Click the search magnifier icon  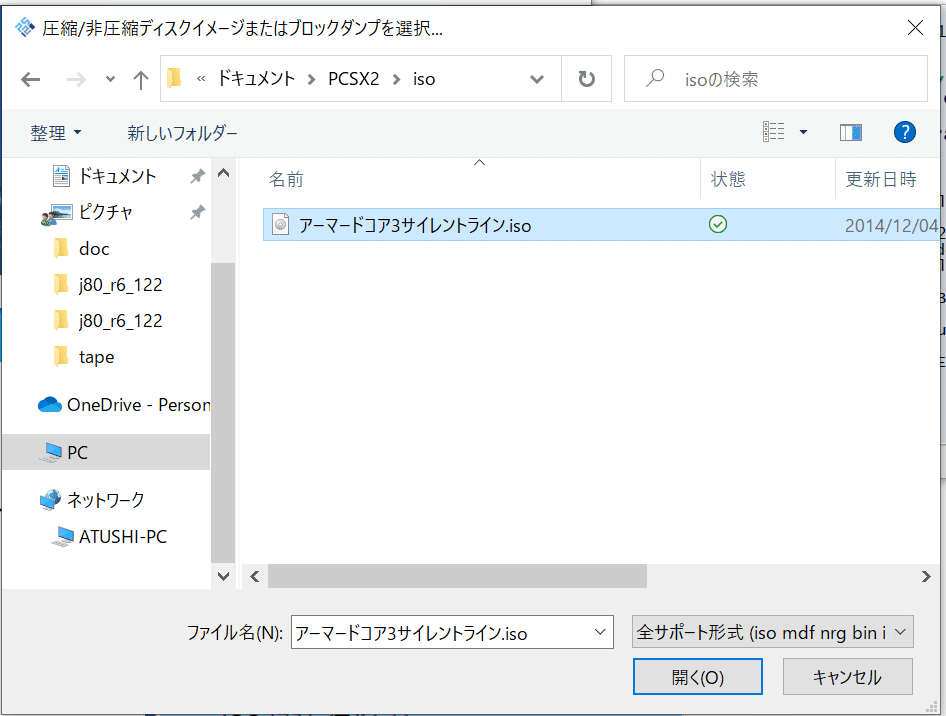pyautogui.click(x=655, y=78)
